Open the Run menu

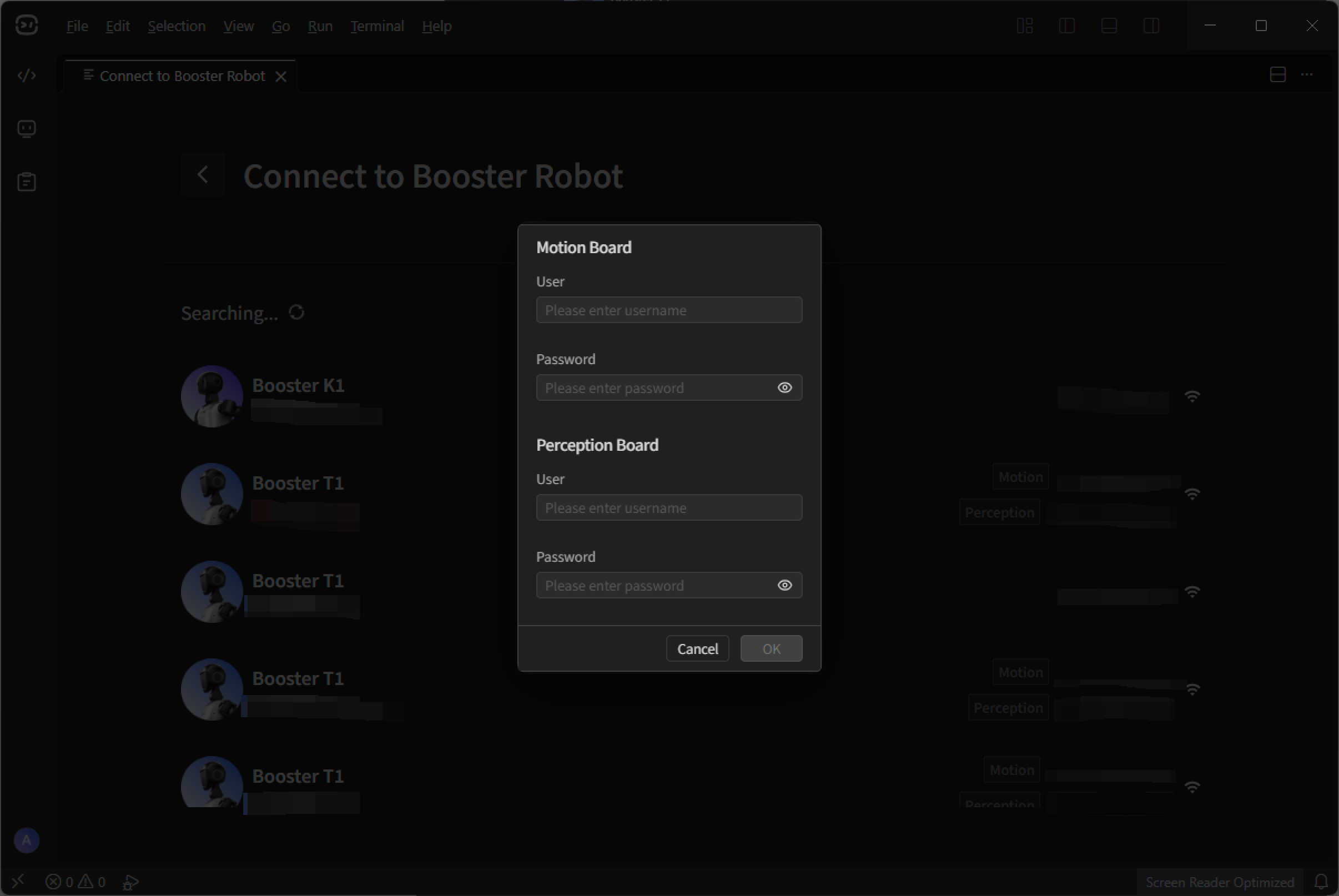(320, 26)
